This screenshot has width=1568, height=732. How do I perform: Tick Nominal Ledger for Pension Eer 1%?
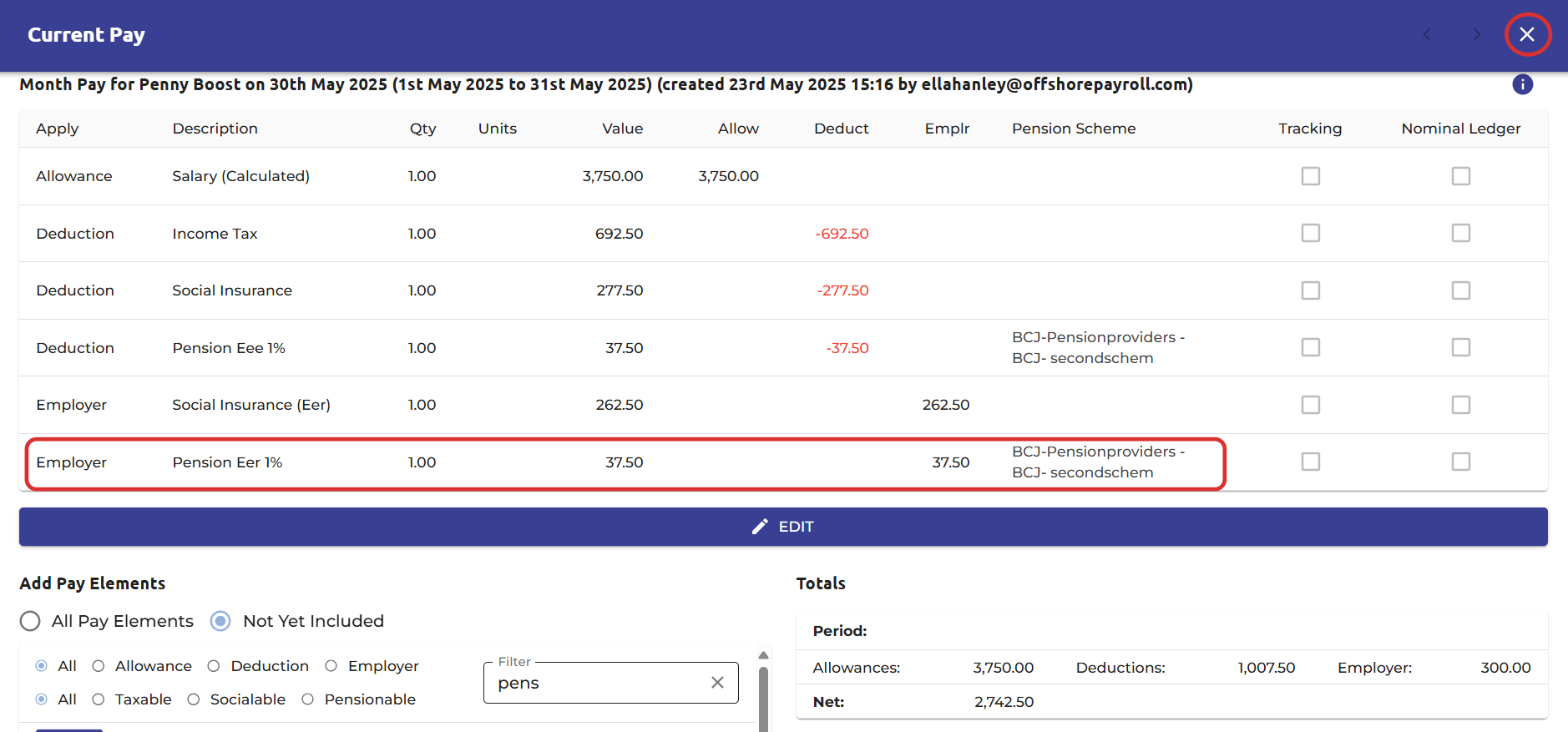(1461, 462)
